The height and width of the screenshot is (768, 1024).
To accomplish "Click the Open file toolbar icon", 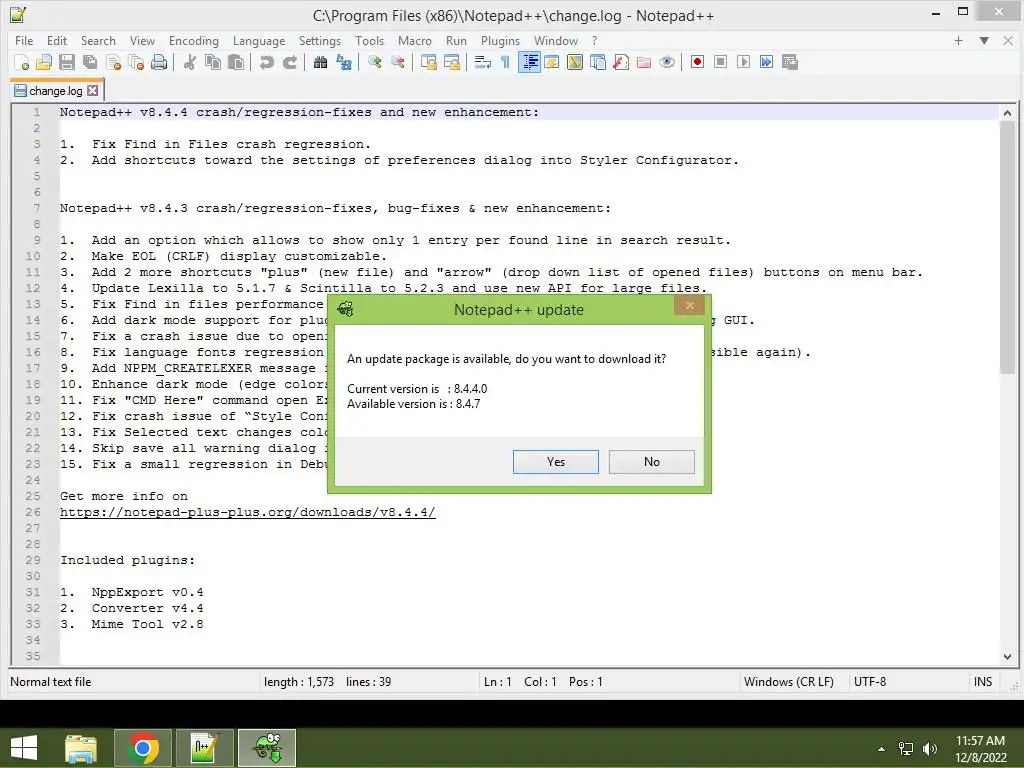I will (44, 62).
